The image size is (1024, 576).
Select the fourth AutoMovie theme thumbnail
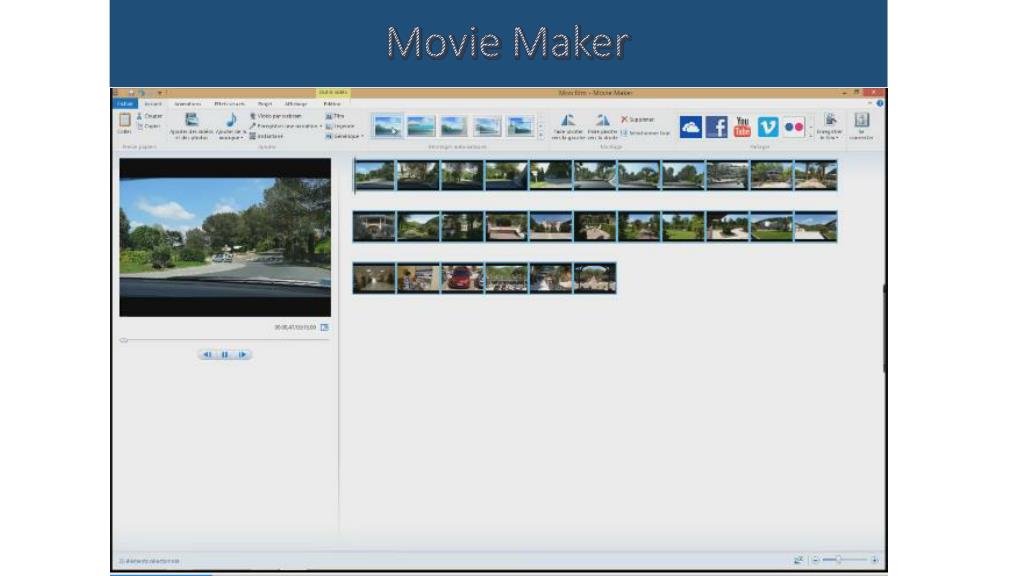[x=487, y=126]
